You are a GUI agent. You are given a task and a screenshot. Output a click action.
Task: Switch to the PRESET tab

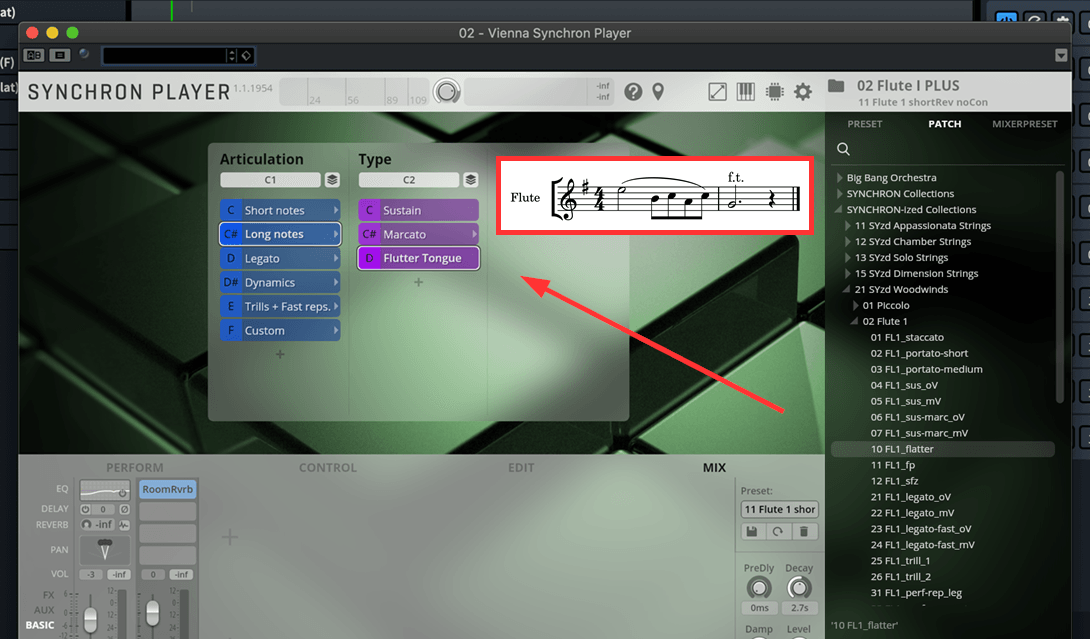point(865,124)
